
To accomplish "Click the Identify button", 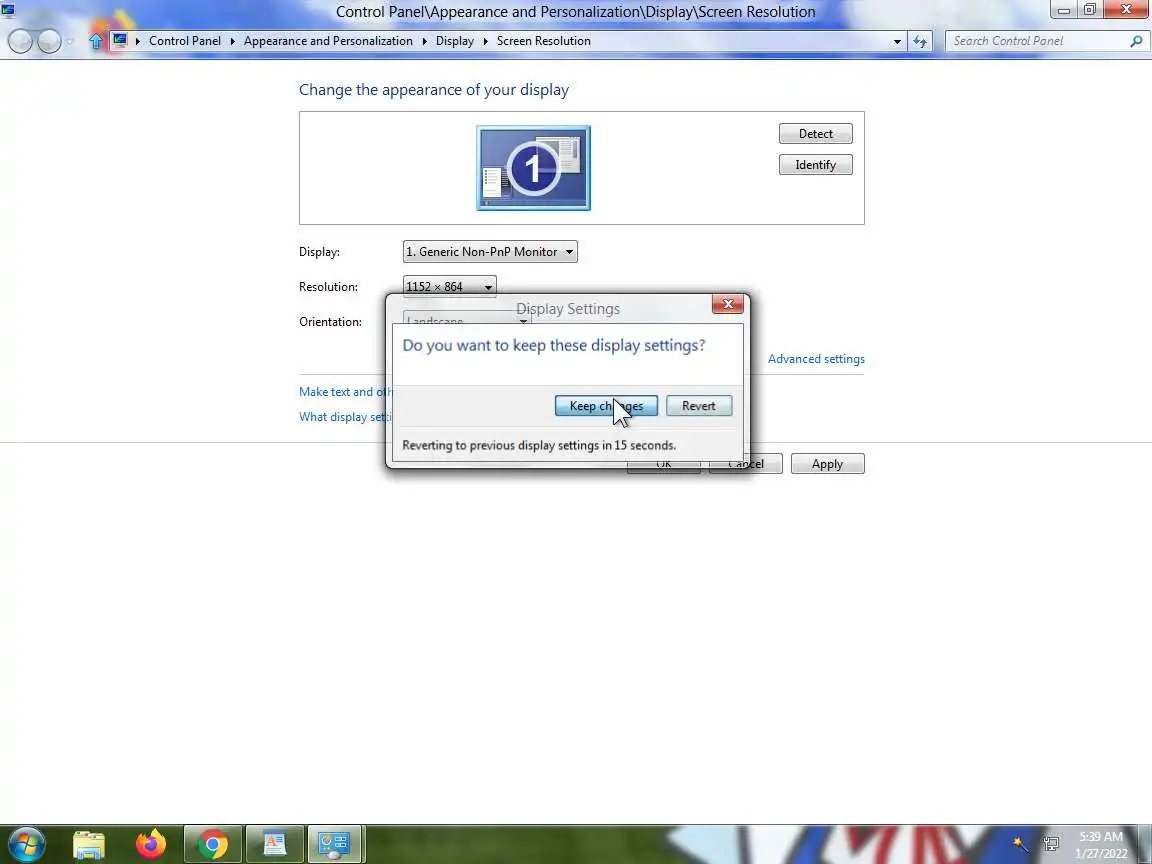I will (816, 165).
